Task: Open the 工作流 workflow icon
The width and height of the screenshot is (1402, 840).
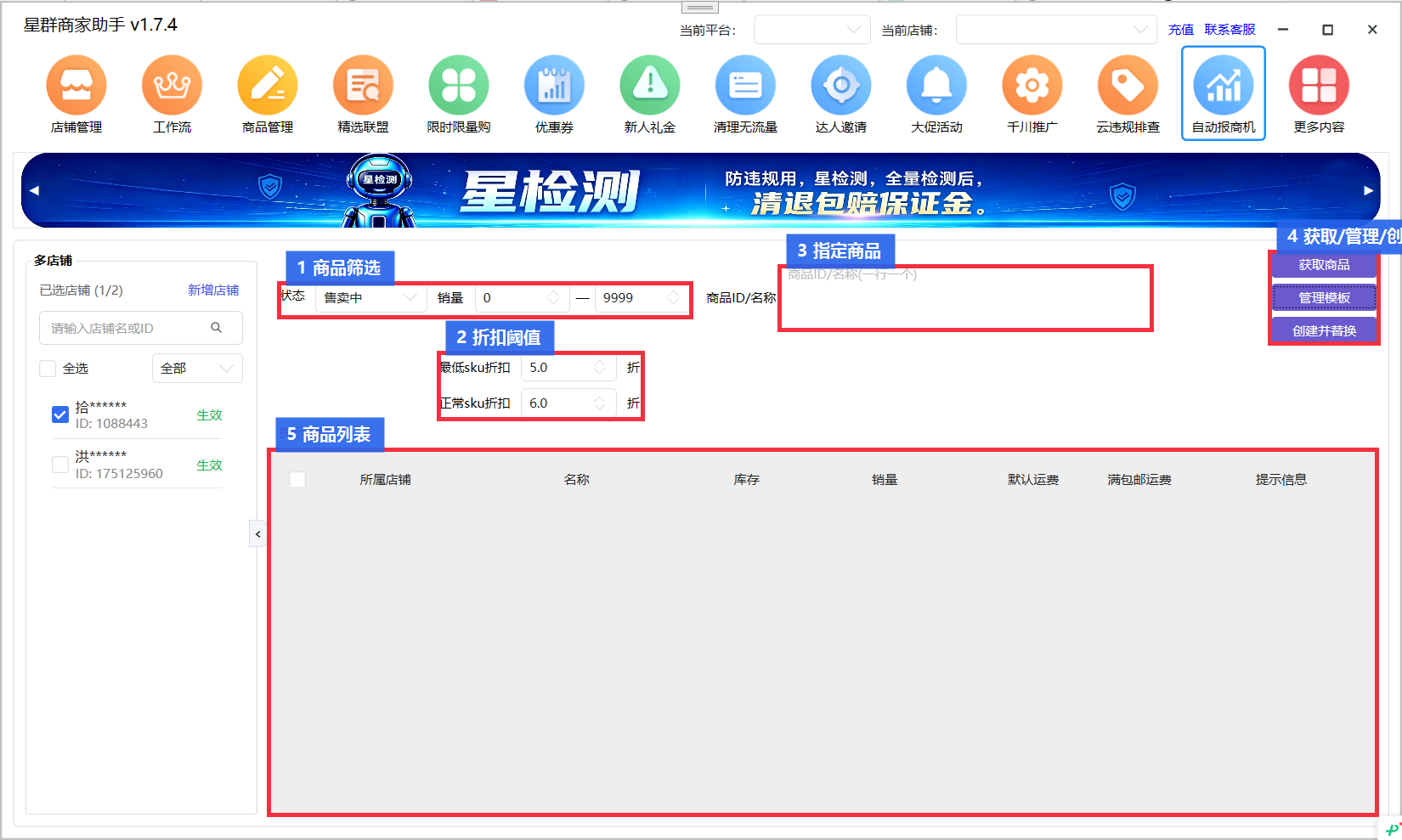Action: 172,85
